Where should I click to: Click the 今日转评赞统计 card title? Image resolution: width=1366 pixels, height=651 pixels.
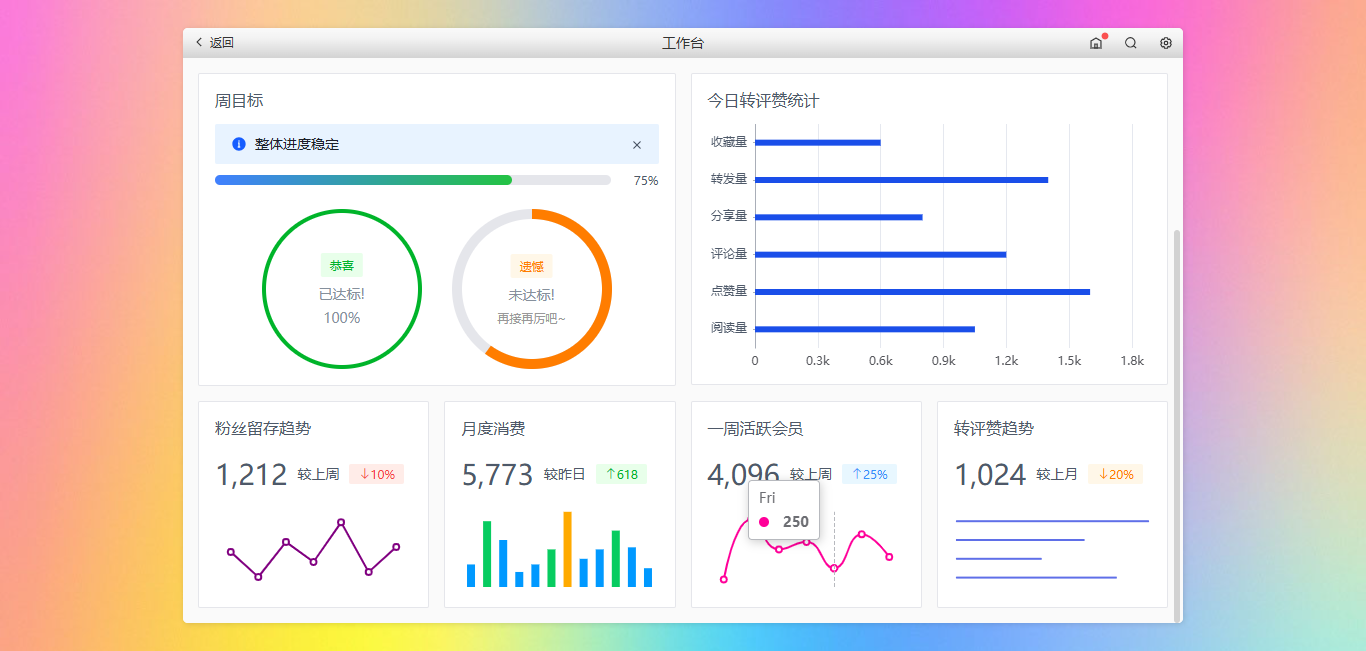pyautogui.click(x=764, y=101)
